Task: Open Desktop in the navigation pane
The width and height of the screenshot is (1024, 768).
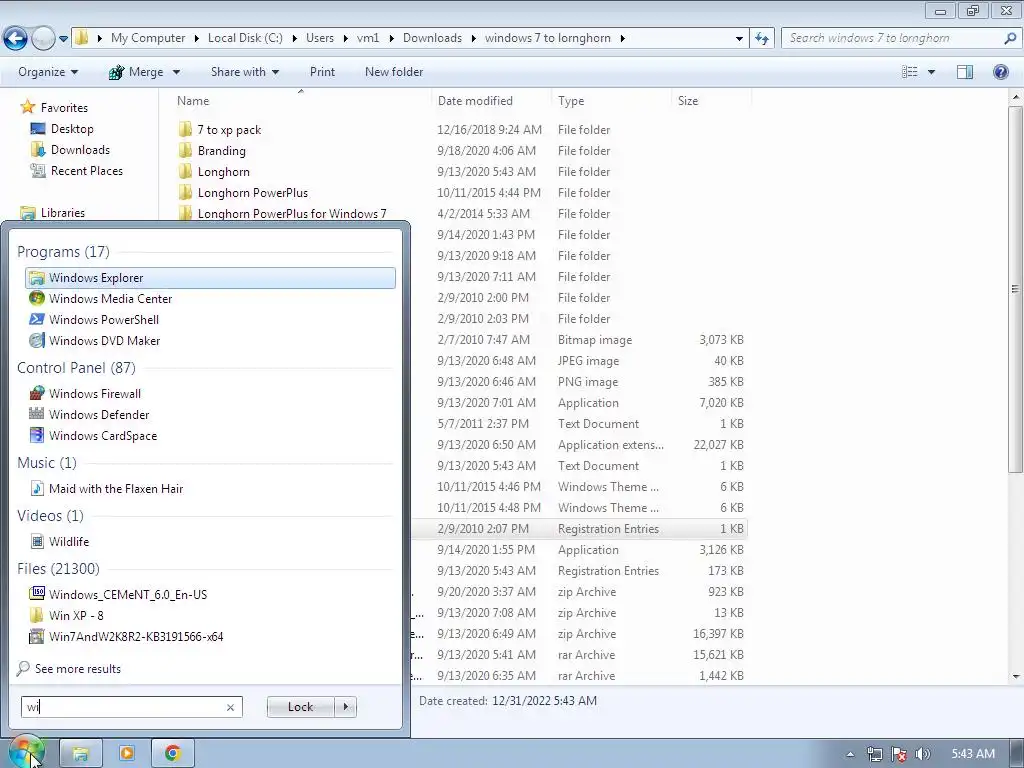Action: point(72,129)
